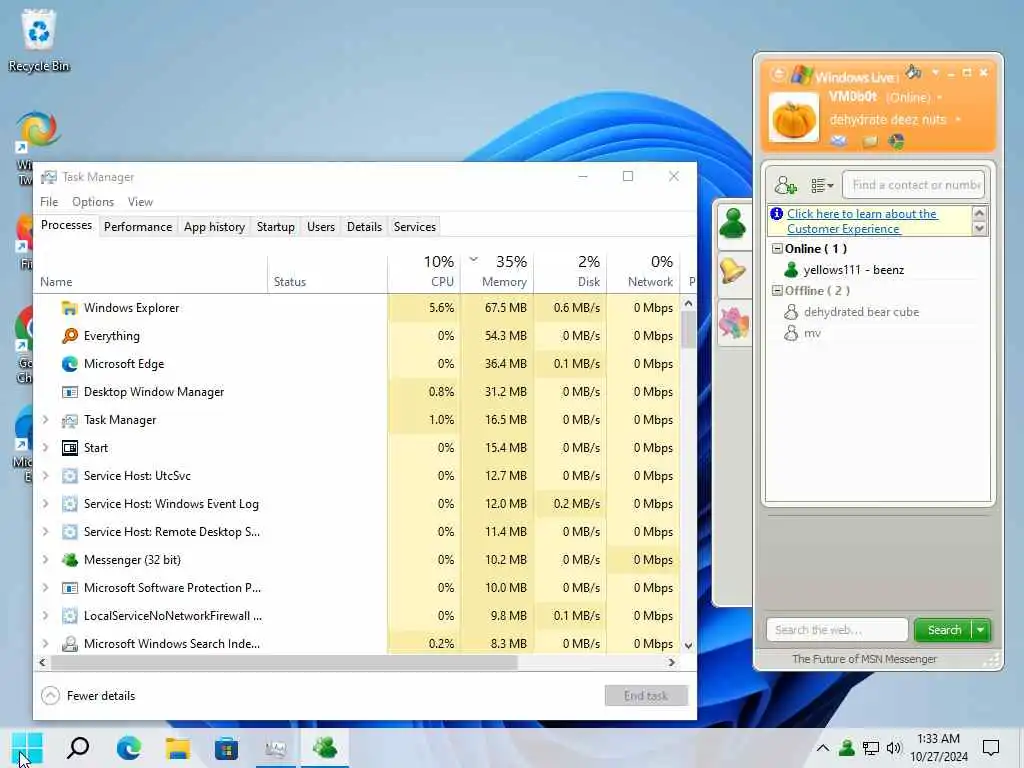Open the personal message dropdown beside dehydrate deez nuts

[x=958, y=120]
